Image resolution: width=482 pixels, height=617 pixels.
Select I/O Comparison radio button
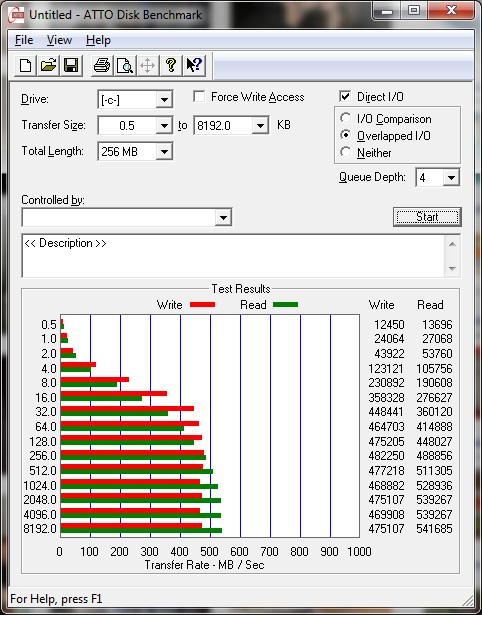coord(345,118)
